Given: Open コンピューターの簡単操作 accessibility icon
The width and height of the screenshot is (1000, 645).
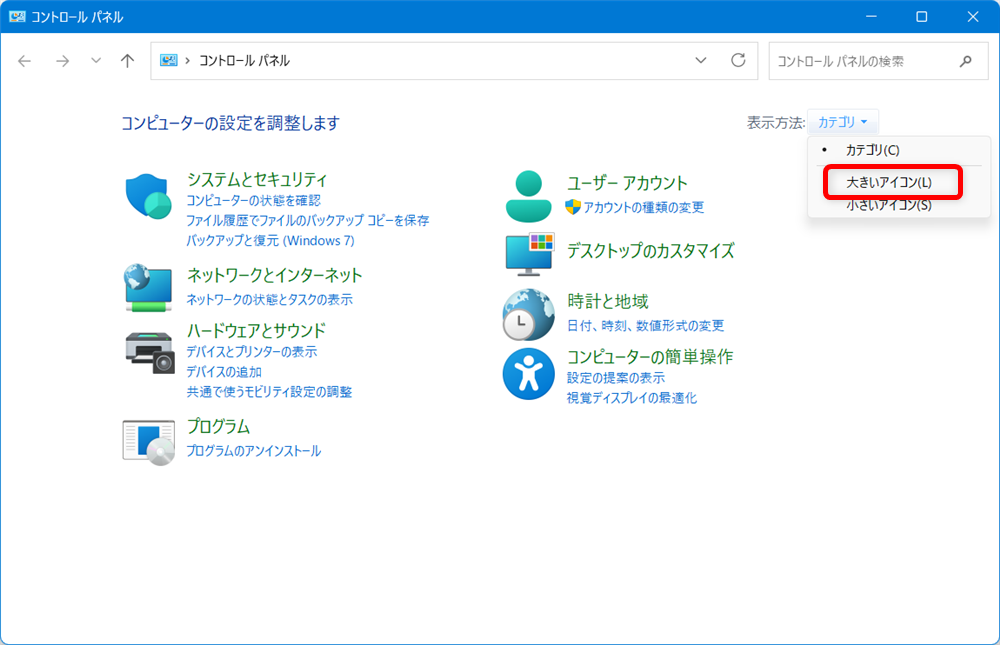Looking at the screenshot, I should 528,373.
